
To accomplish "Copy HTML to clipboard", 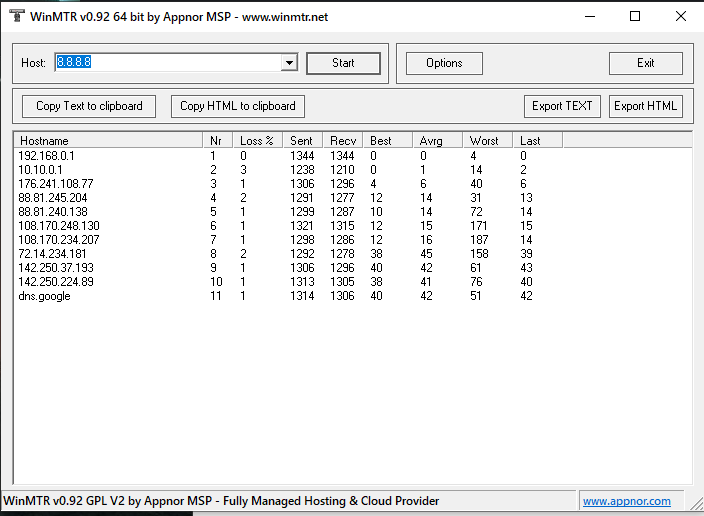I will [x=238, y=106].
